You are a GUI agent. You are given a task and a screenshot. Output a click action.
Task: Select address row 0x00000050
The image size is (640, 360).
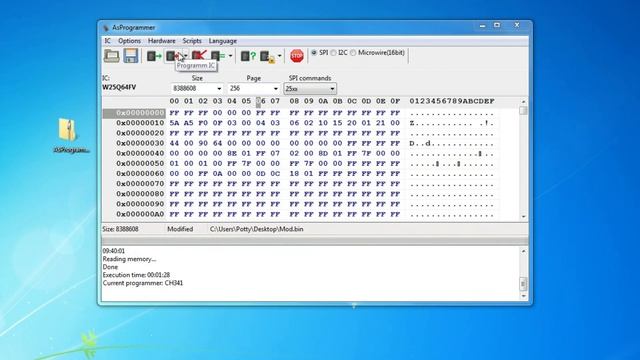click(140, 163)
